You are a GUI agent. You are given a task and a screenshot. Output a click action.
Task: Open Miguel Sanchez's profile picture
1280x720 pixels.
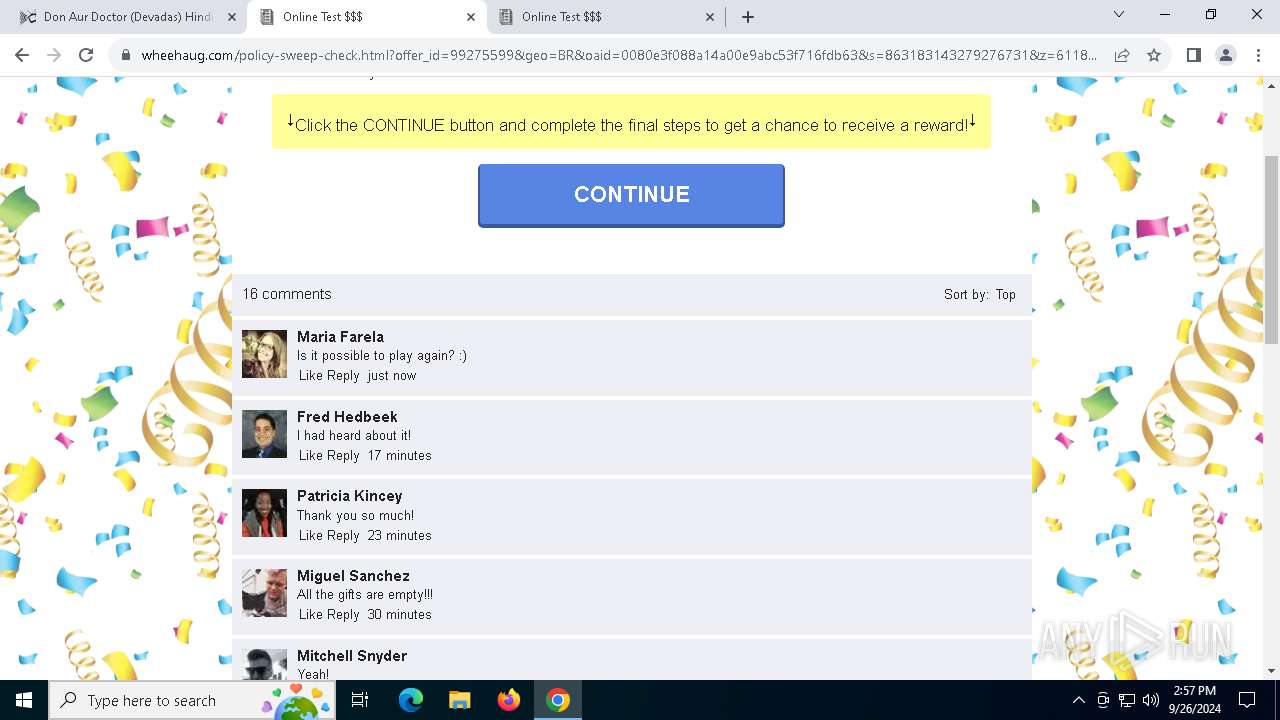tap(264, 593)
